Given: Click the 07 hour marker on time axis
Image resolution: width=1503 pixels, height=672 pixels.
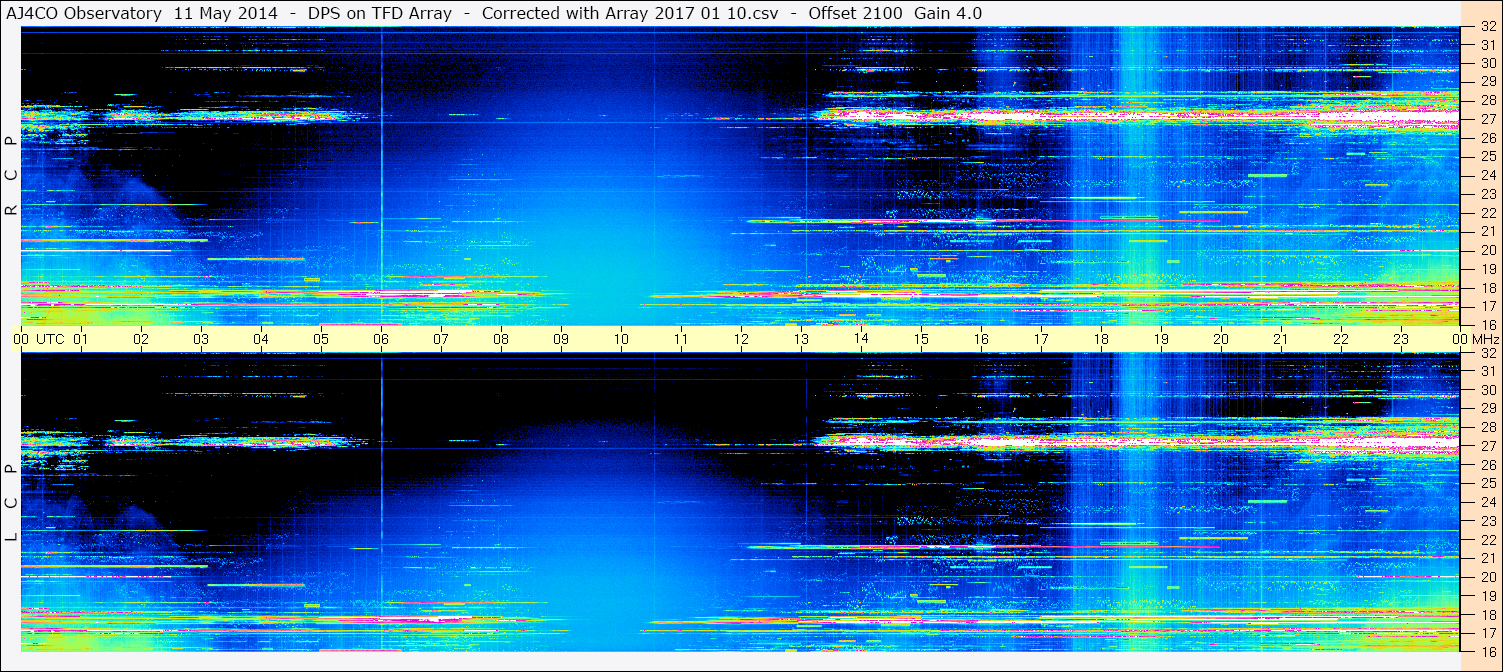Looking at the screenshot, I should point(441,339).
